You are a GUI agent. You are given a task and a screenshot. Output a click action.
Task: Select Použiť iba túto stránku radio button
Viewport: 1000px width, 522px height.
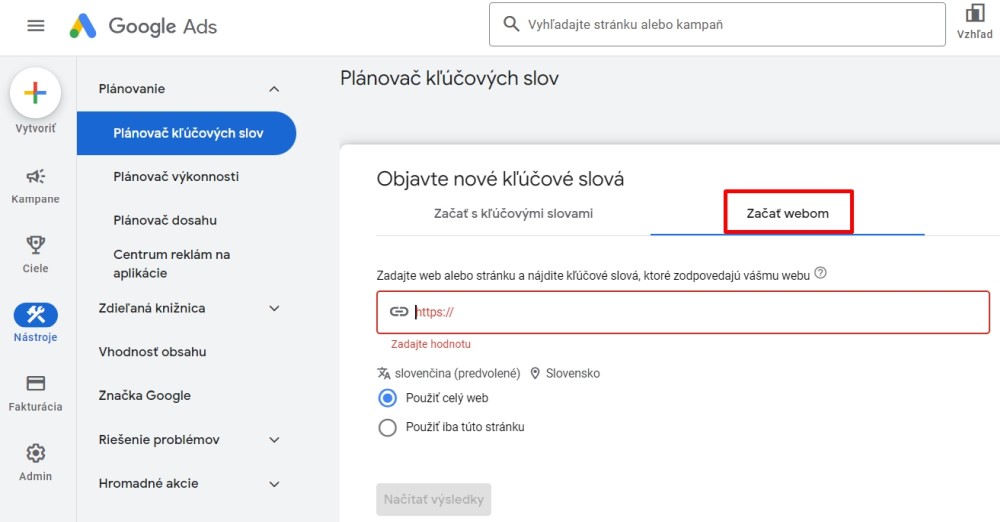(x=387, y=427)
